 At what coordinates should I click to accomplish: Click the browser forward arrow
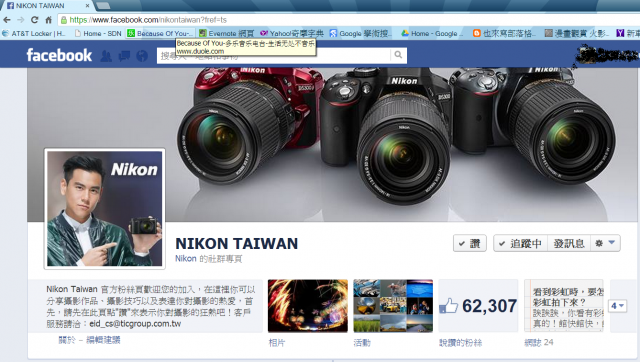click(x=20, y=20)
